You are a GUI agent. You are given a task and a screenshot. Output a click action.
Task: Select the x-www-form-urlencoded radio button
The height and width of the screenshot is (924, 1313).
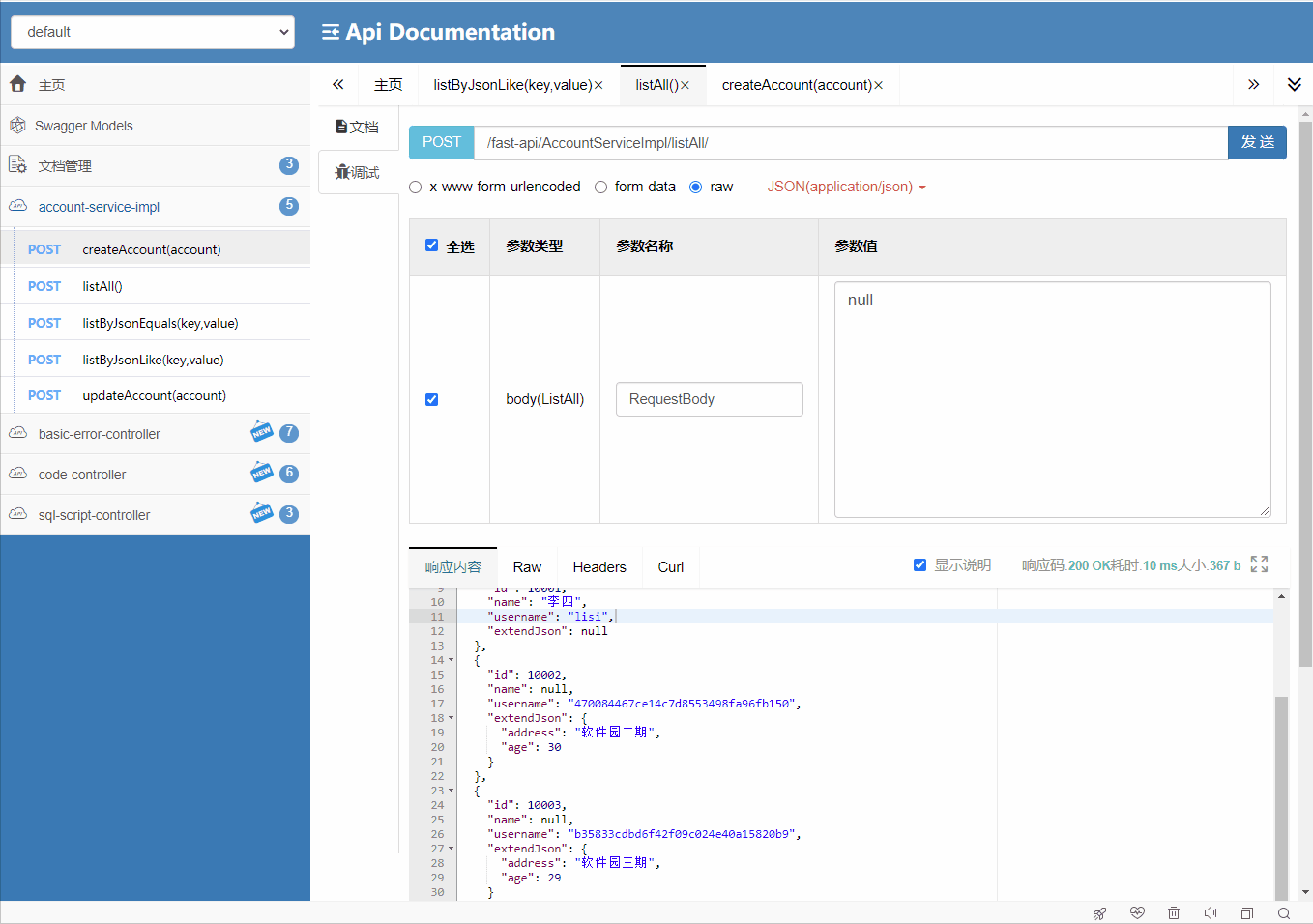416,188
